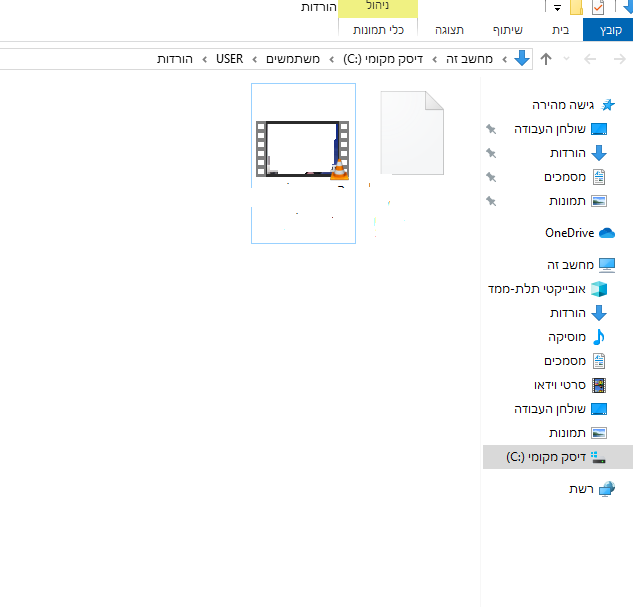Expand chevron between משתמשים and USER
This screenshot has height=607, width=633.
click(x=254, y=60)
